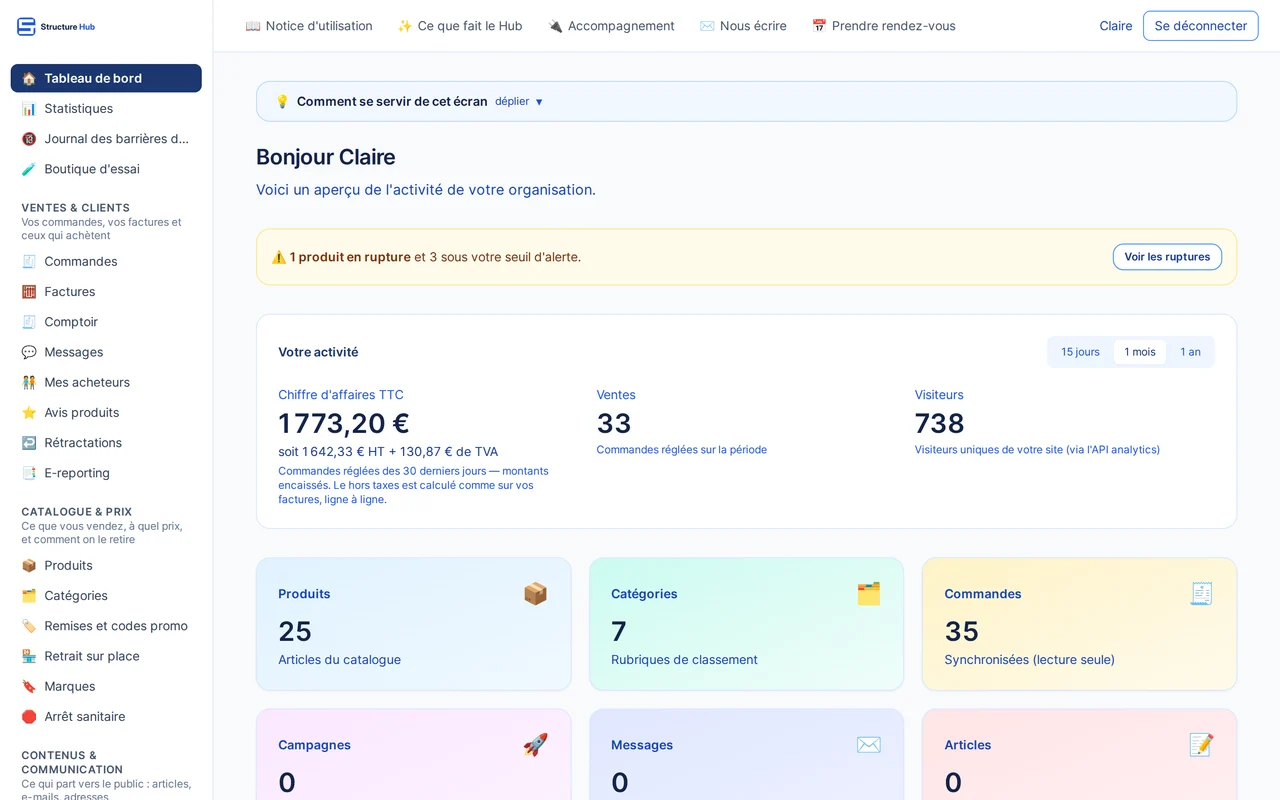
Task: Click the speech bubble icon beside Messages
Action: coord(29,352)
